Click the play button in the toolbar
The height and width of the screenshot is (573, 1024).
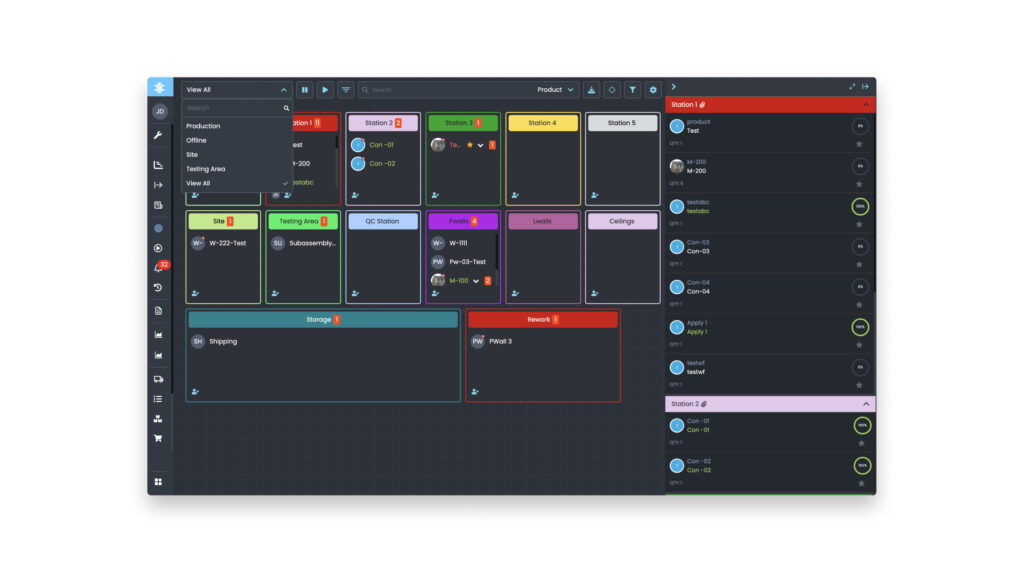click(325, 90)
